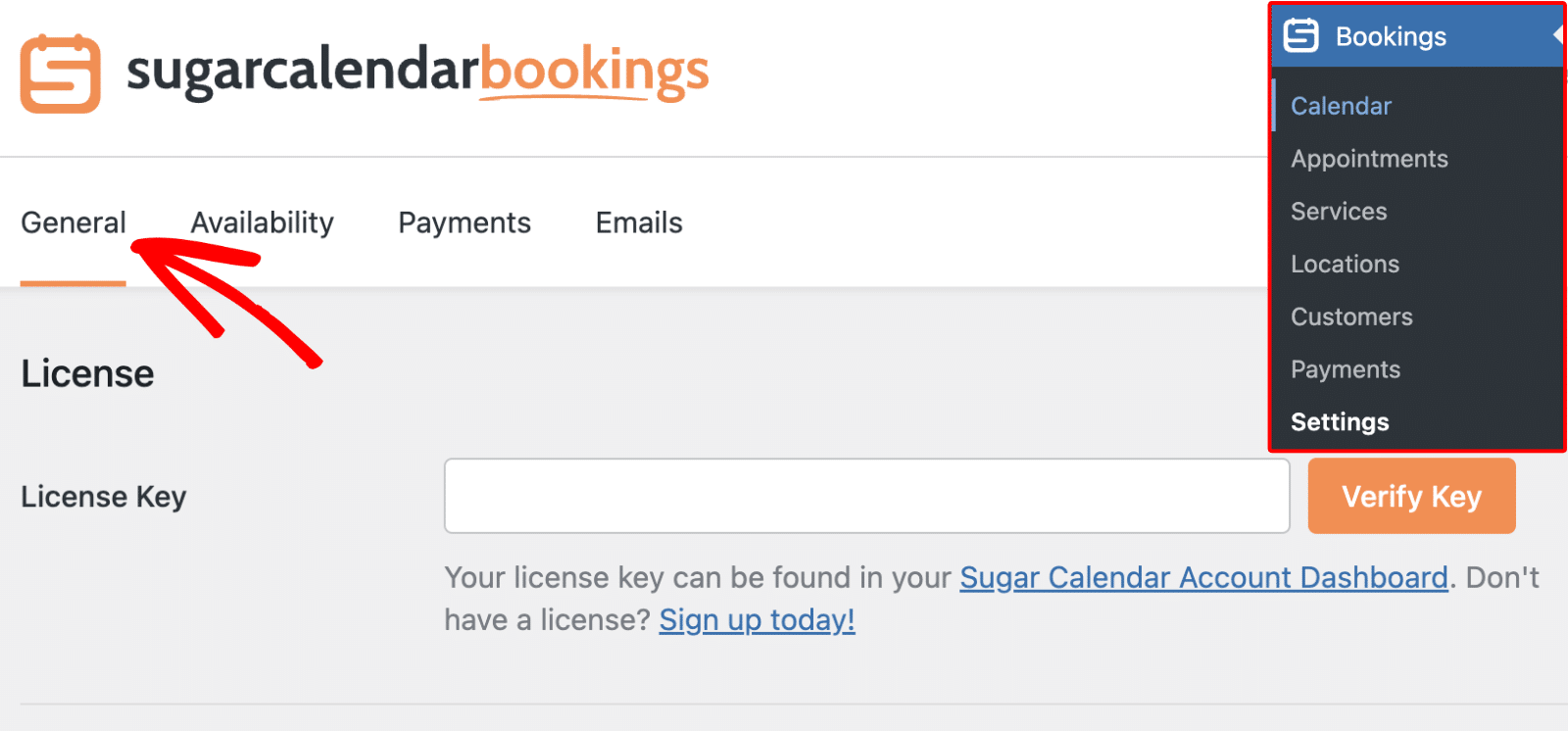The width and height of the screenshot is (1568, 731).
Task: Open the Appointments menu item
Action: tap(1369, 158)
